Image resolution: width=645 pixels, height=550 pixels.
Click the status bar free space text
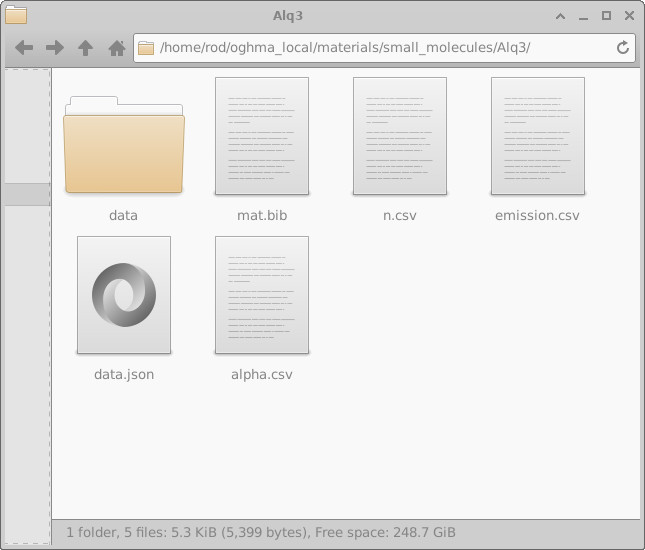pyautogui.click(x=399, y=532)
